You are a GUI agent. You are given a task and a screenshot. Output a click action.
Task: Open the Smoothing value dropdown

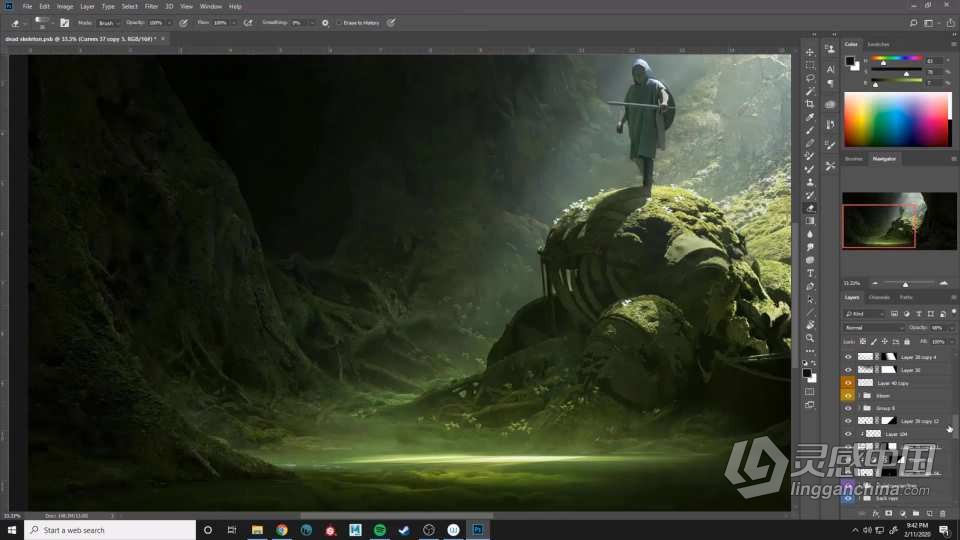coord(312,23)
